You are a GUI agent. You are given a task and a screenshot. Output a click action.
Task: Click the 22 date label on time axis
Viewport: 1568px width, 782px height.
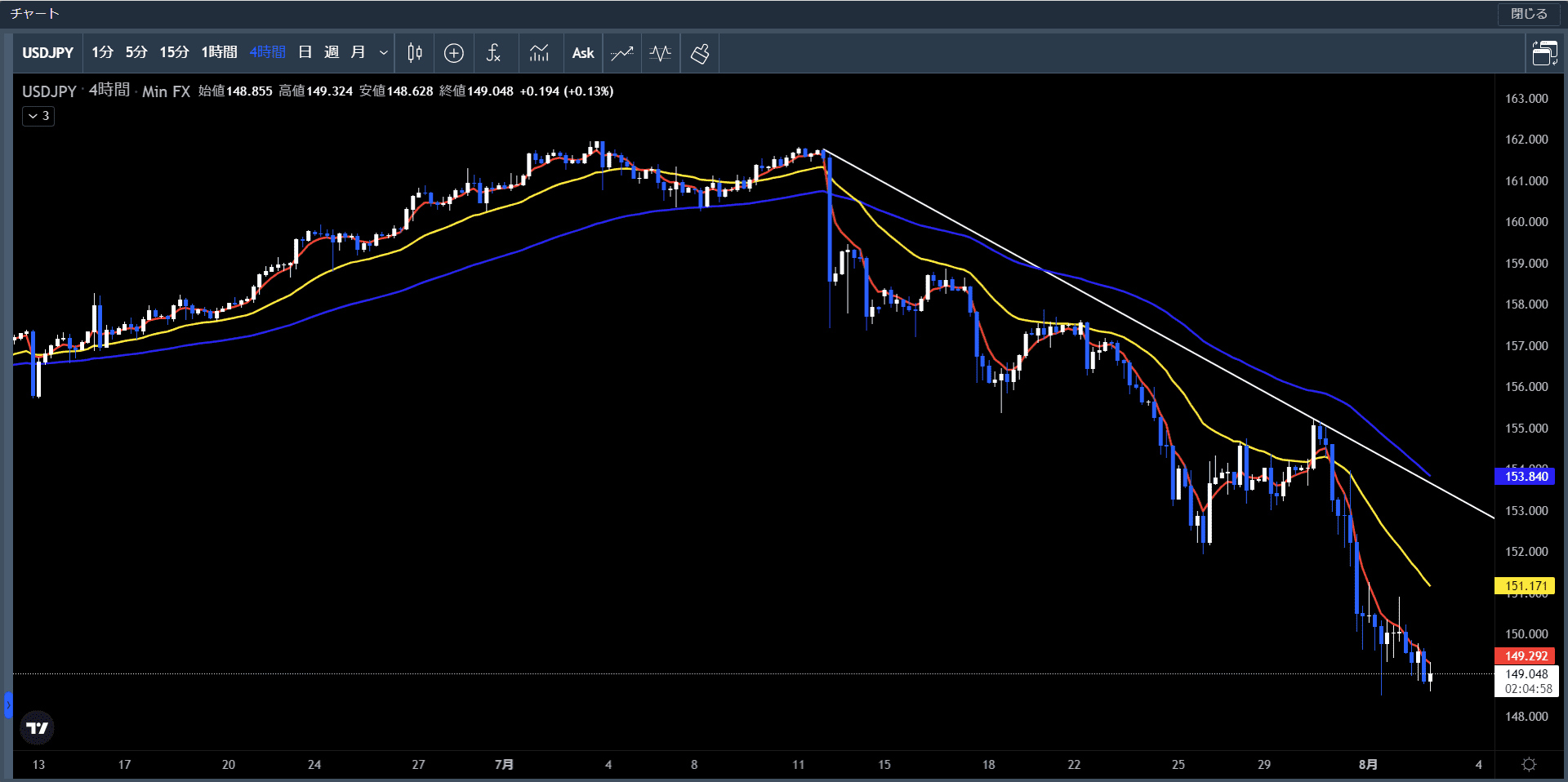point(1074,765)
